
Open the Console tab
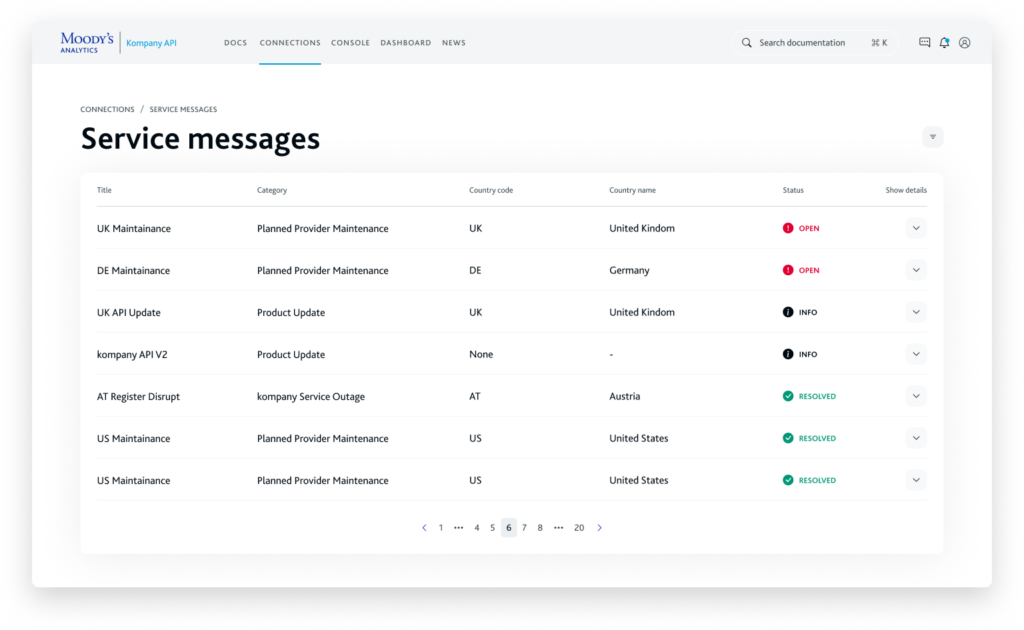350,43
